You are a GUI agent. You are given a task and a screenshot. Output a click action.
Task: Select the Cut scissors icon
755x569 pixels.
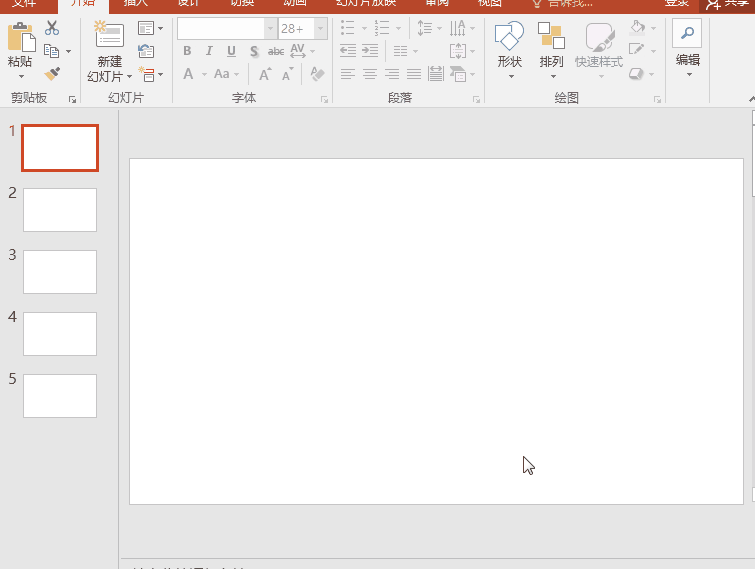[x=52, y=29]
